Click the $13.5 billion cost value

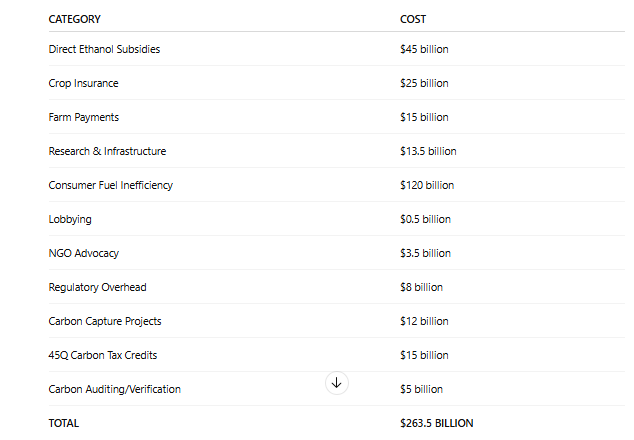pos(428,151)
